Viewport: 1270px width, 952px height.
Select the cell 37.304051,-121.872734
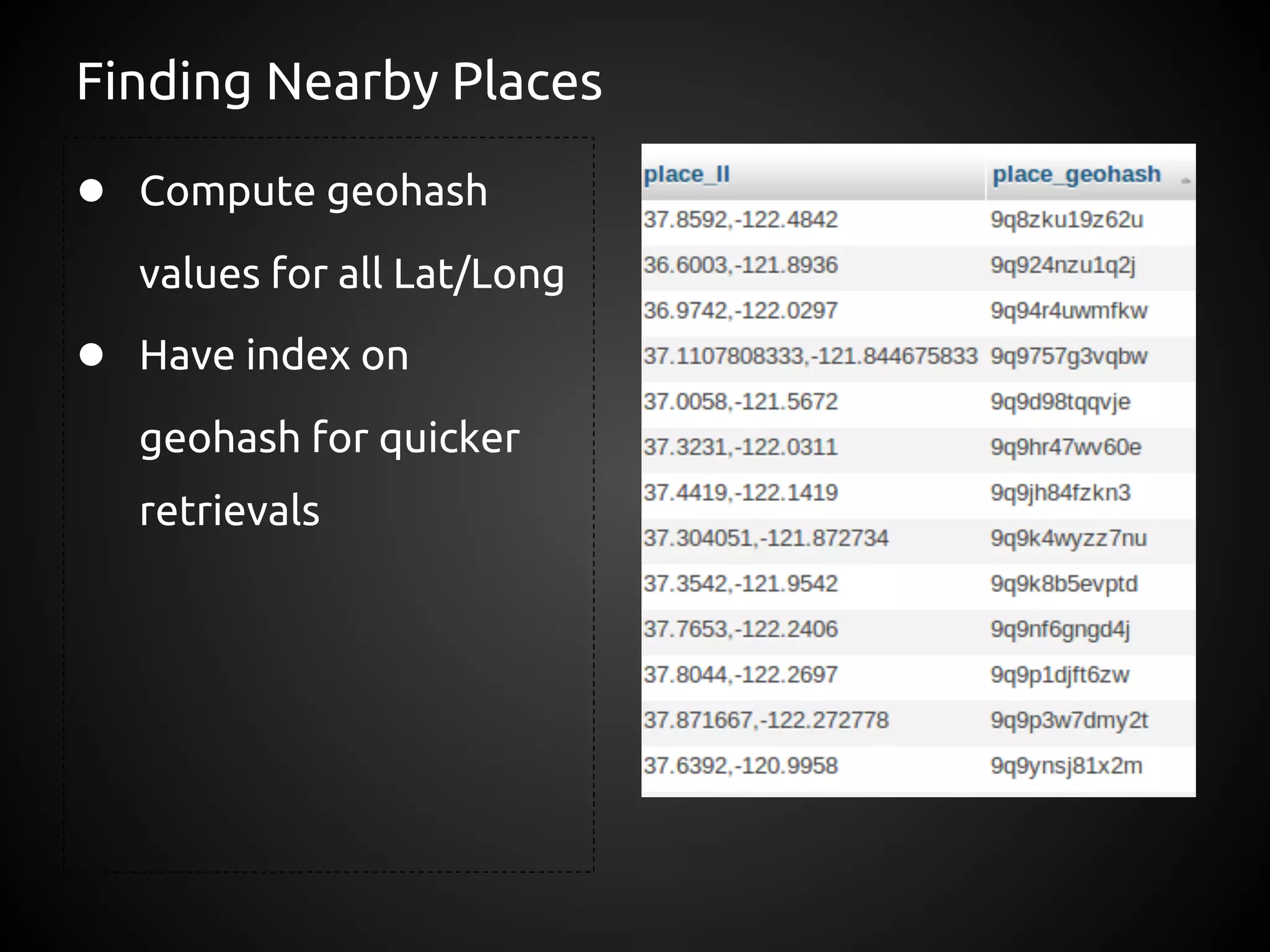click(766, 538)
